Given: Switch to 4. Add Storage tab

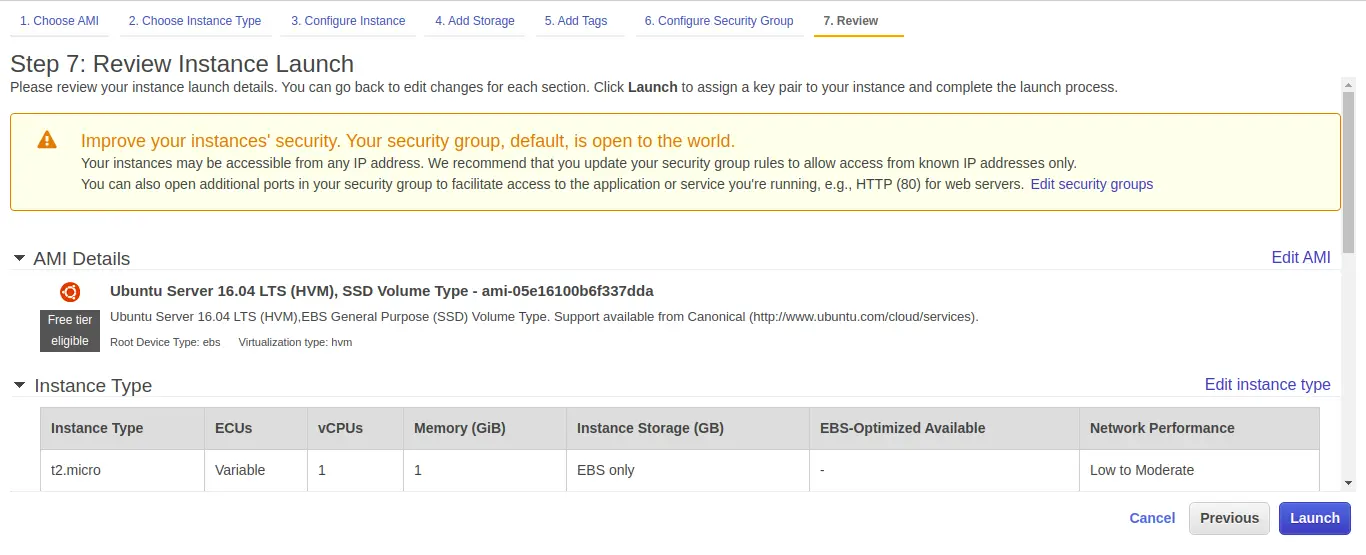Looking at the screenshot, I should (475, 20).
